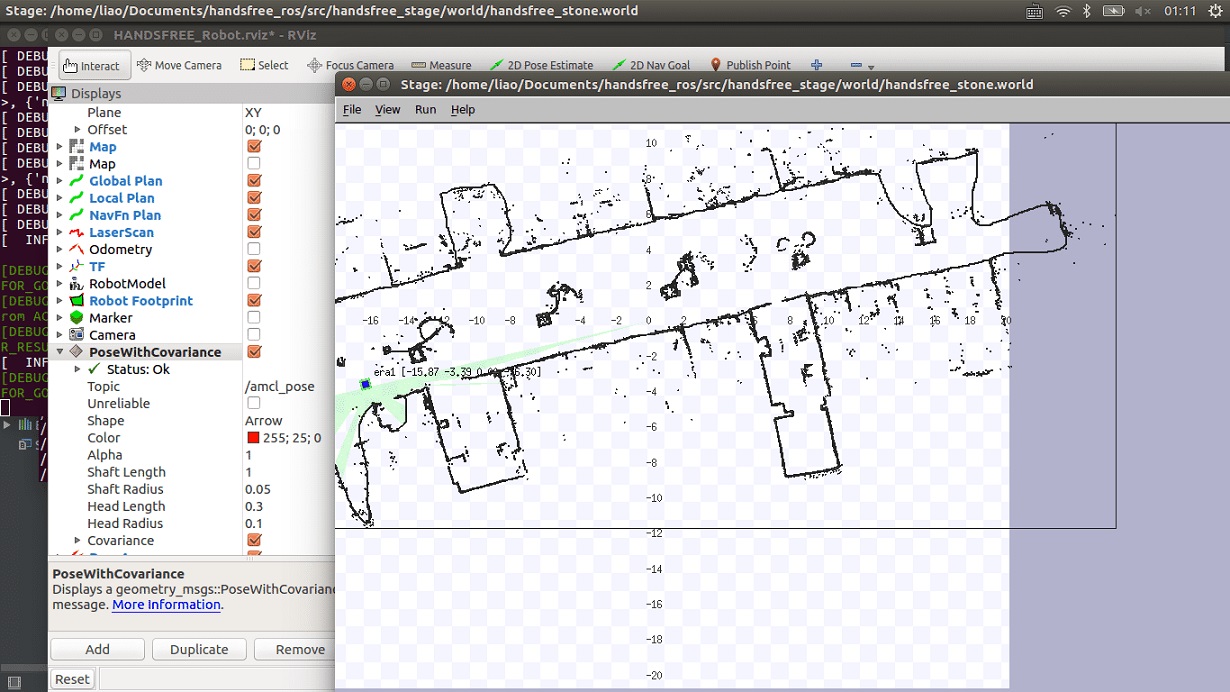Pick the Measure tool
This screenshot has width=1230, height=692.
[440, 65]
